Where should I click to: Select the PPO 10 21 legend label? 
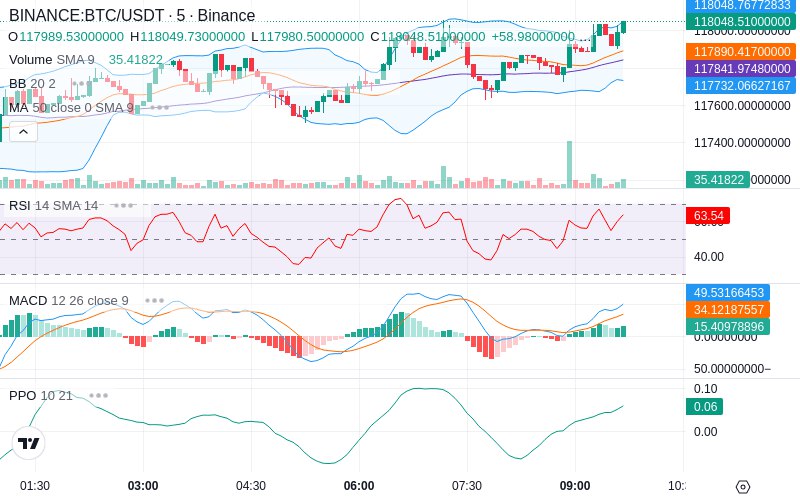pos(41,395)
